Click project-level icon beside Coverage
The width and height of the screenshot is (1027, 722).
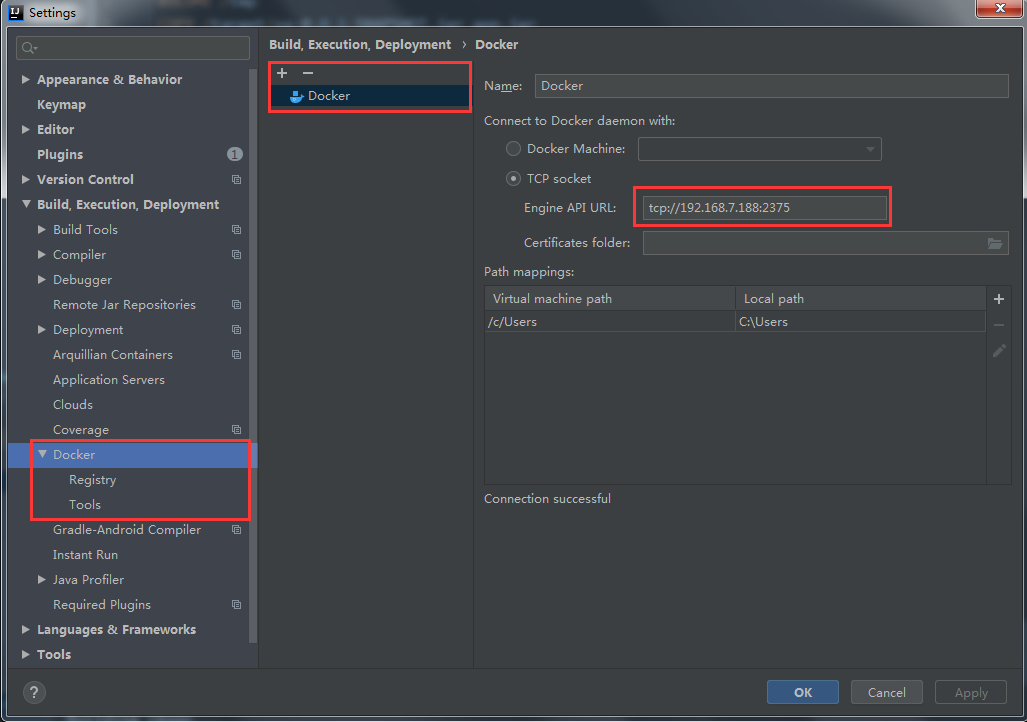(x=236, y=430)
